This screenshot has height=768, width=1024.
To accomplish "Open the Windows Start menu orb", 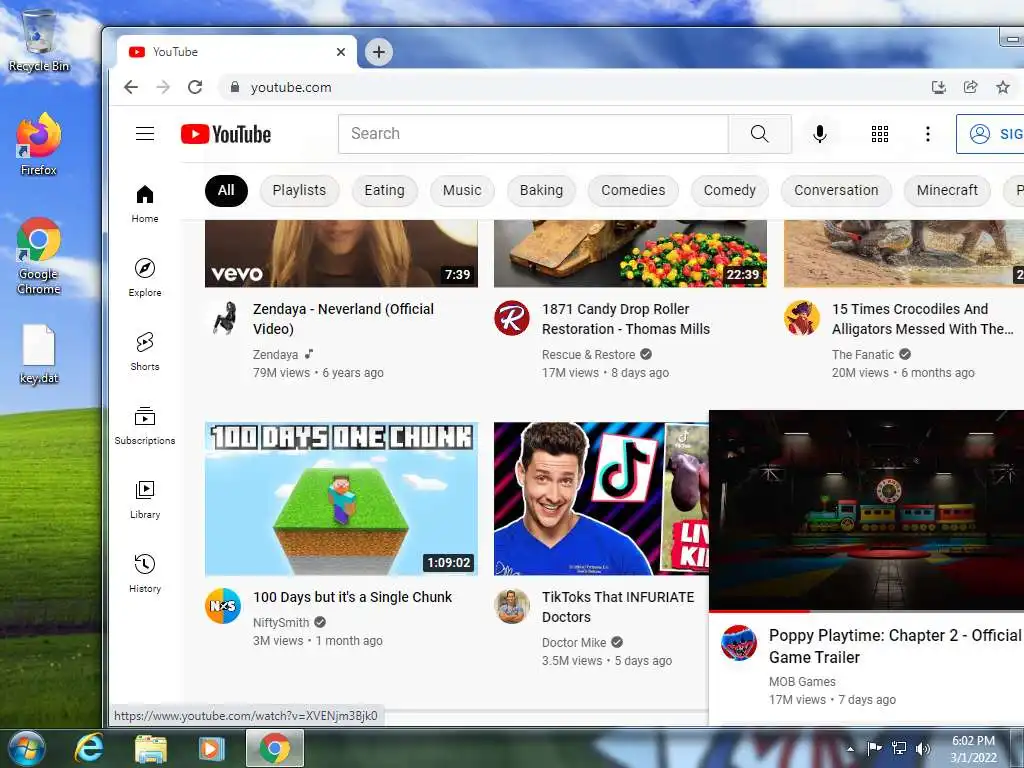I will [x=27, y=748].
